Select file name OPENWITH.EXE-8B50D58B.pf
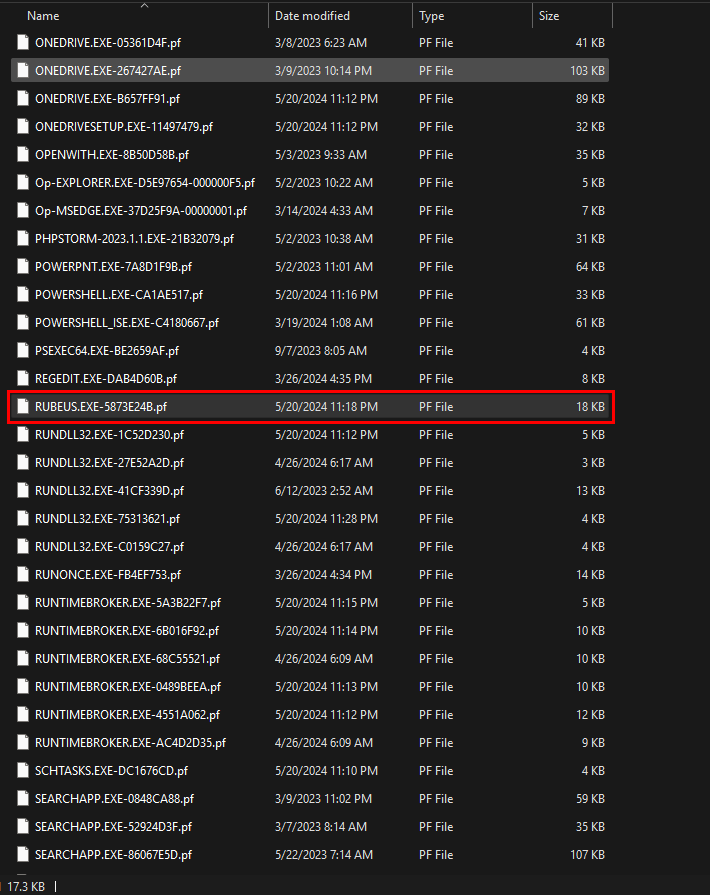Image resolution: width=710 pixels, height=895 pixels. tap(112, 155)
